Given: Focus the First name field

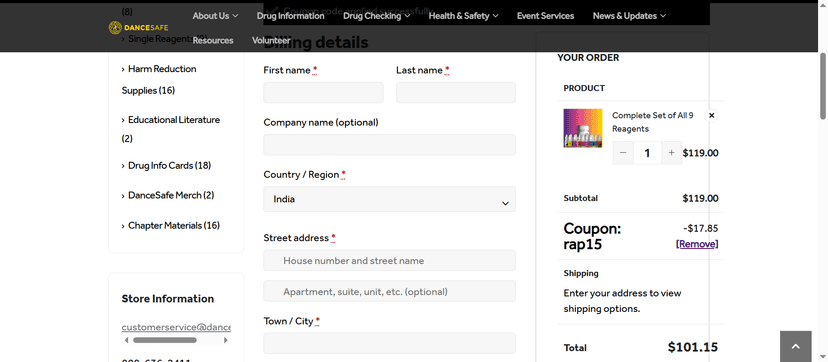Looking at the screenshot, I should point(323,92).
